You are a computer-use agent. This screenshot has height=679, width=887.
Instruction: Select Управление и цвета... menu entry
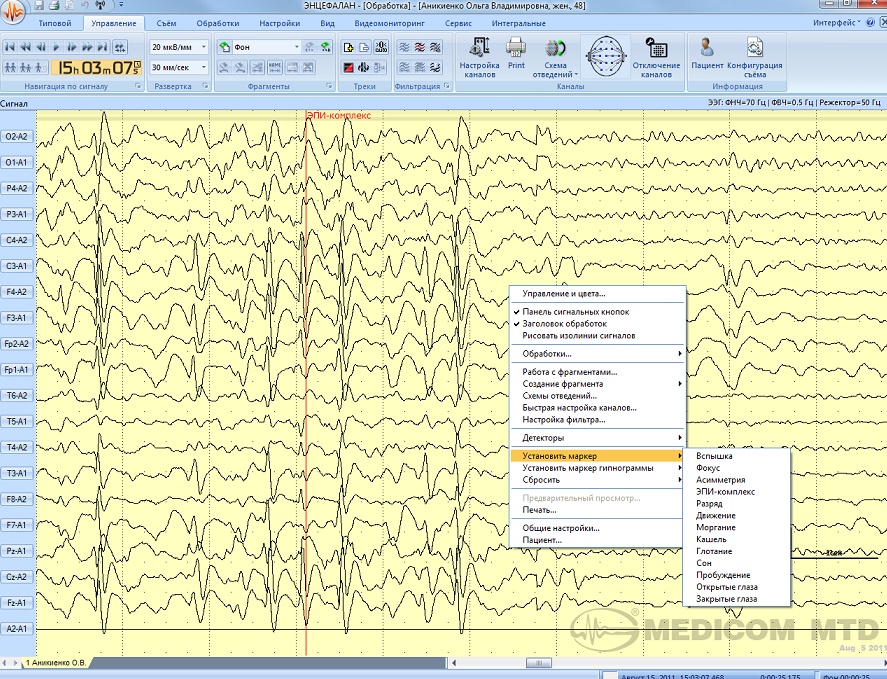[x=563, y=294]
